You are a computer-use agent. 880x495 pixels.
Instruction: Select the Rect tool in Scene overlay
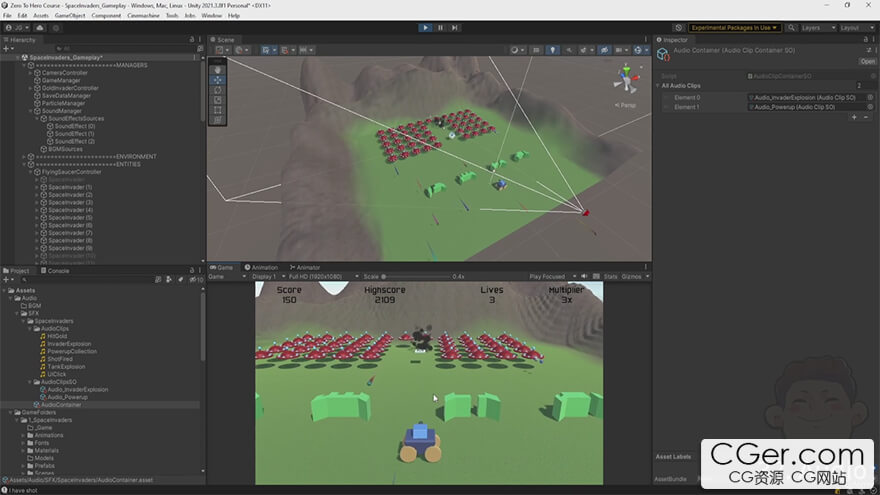pyautogui.click(x=218, y=110)
